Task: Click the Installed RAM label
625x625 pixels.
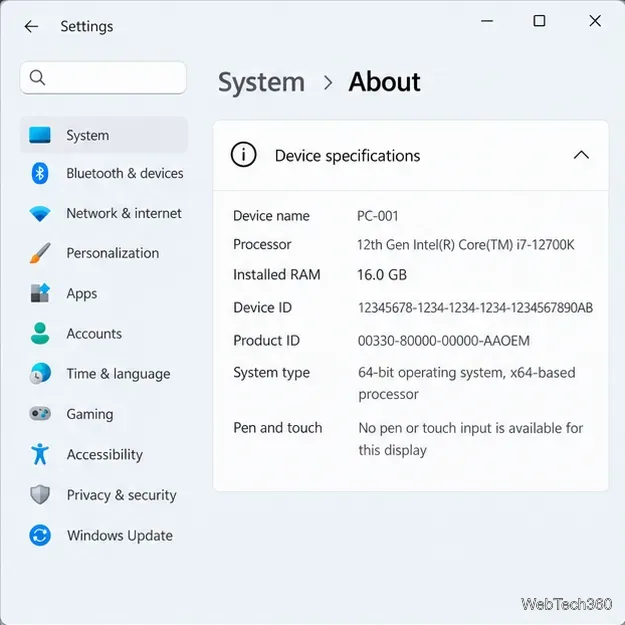Action: tap(277, 275)
